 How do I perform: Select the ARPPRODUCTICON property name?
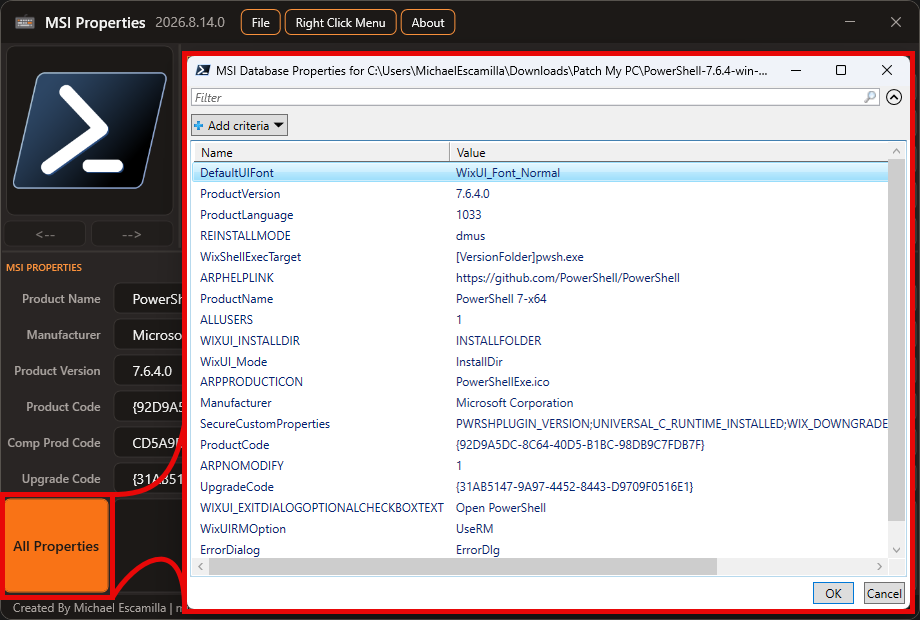point(251,382)
